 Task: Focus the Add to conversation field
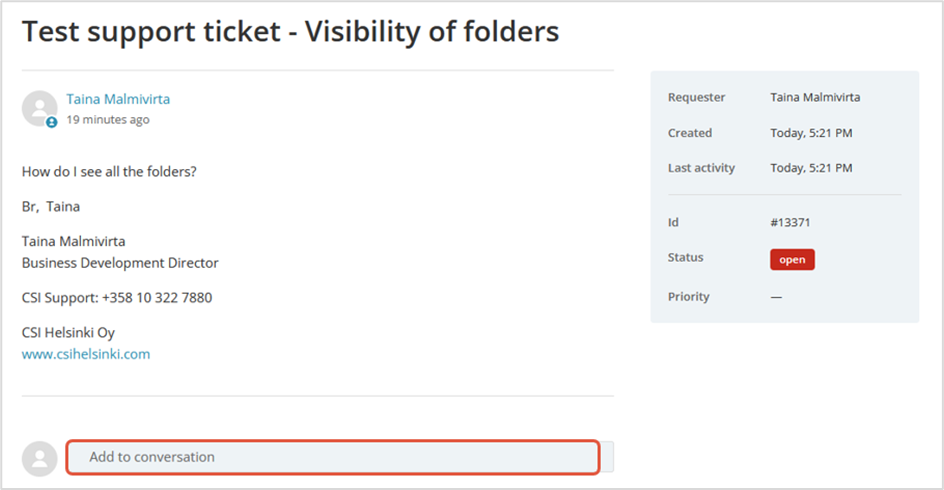(333, 457)
